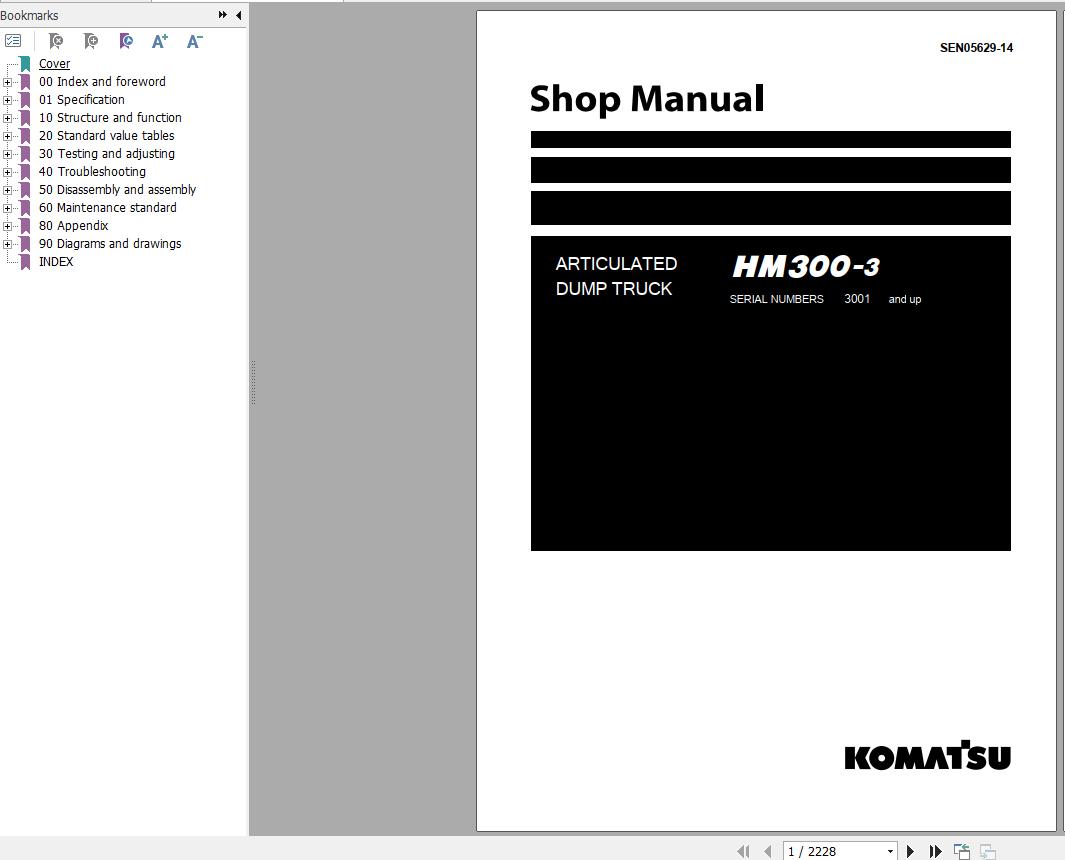Click the serial number 3001

tap(857, 299)
